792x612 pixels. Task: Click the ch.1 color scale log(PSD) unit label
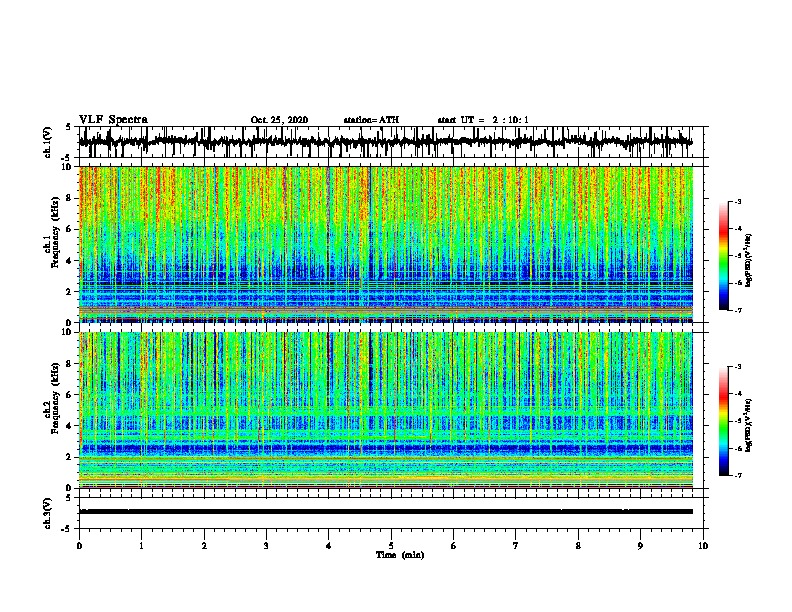749,261
